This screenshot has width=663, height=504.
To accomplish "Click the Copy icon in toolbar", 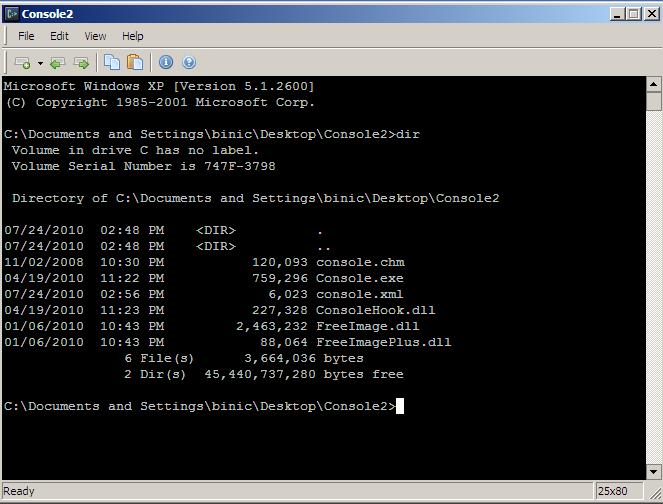I will coord(112,62).
